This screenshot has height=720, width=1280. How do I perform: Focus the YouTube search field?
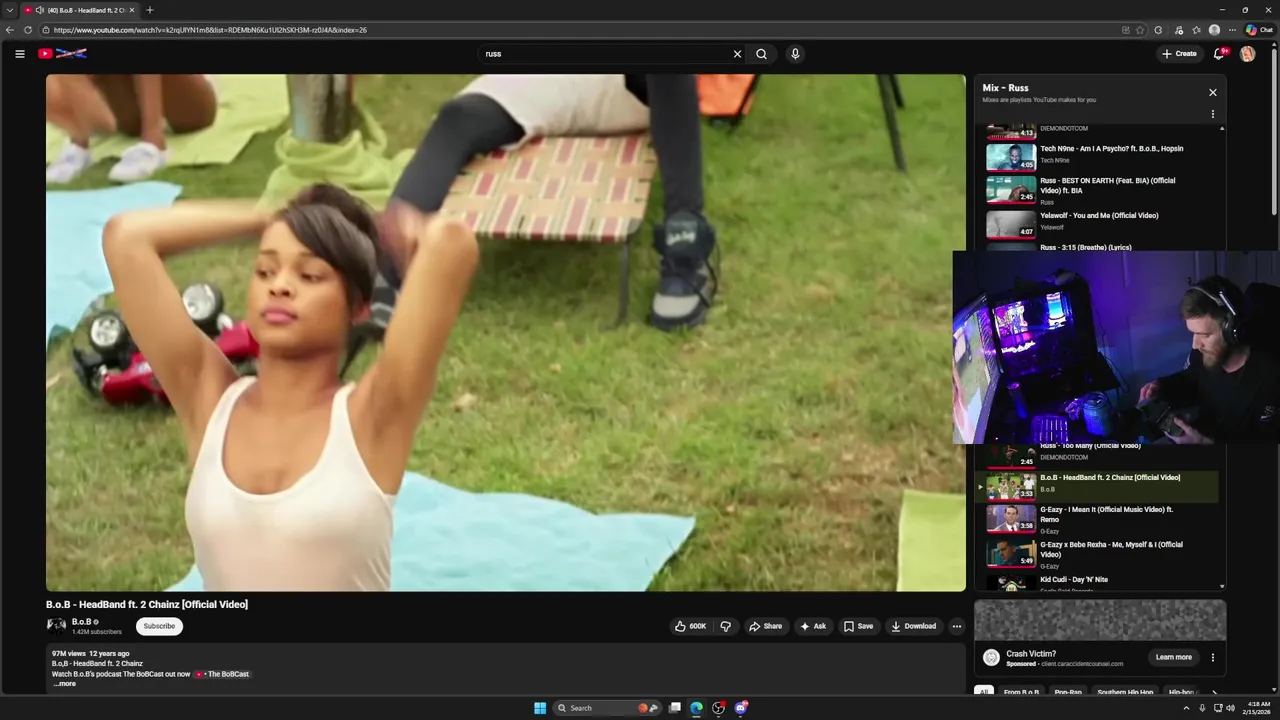pyautogui.click(x=605, y=54)
